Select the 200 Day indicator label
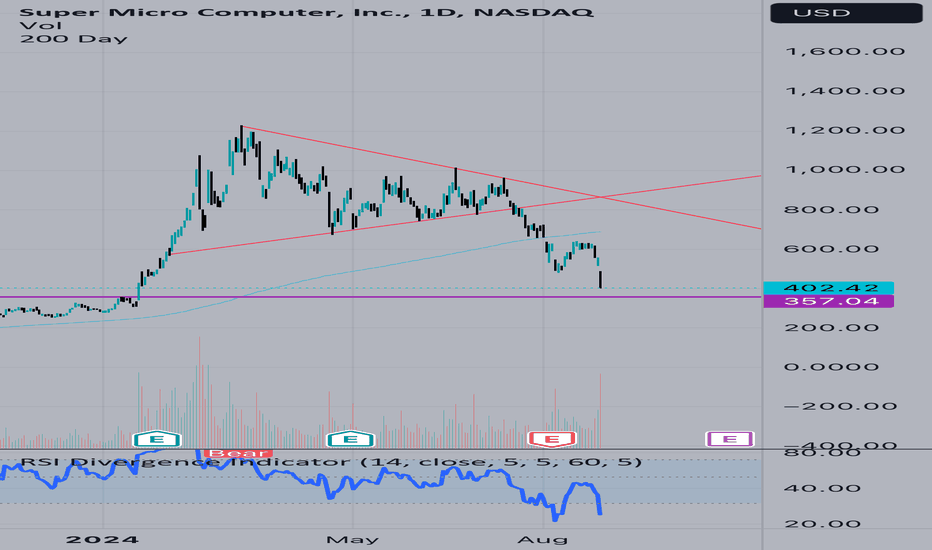 (x=74, y=39)
